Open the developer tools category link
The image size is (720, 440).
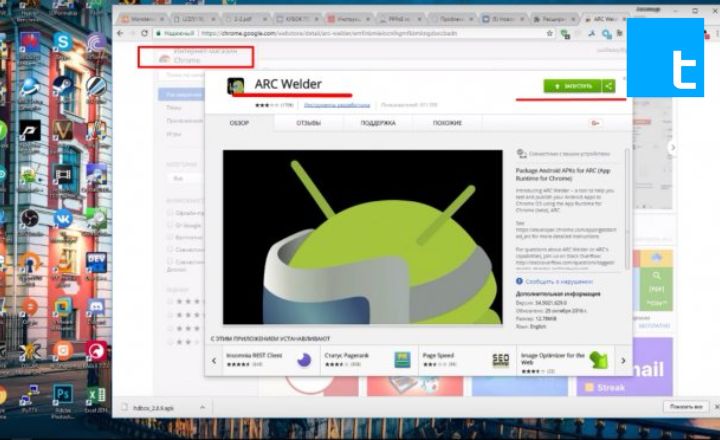pos(337,105)
